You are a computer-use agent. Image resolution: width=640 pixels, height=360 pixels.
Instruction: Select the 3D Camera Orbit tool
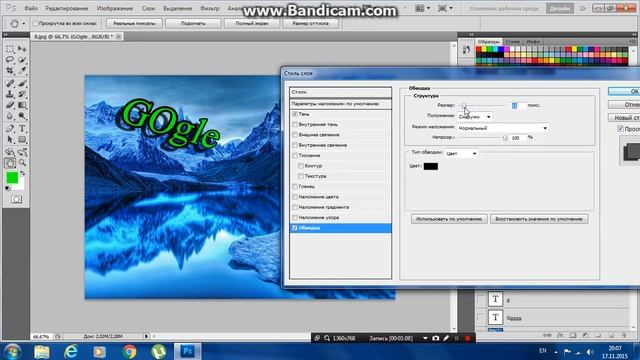click(22, 152)
